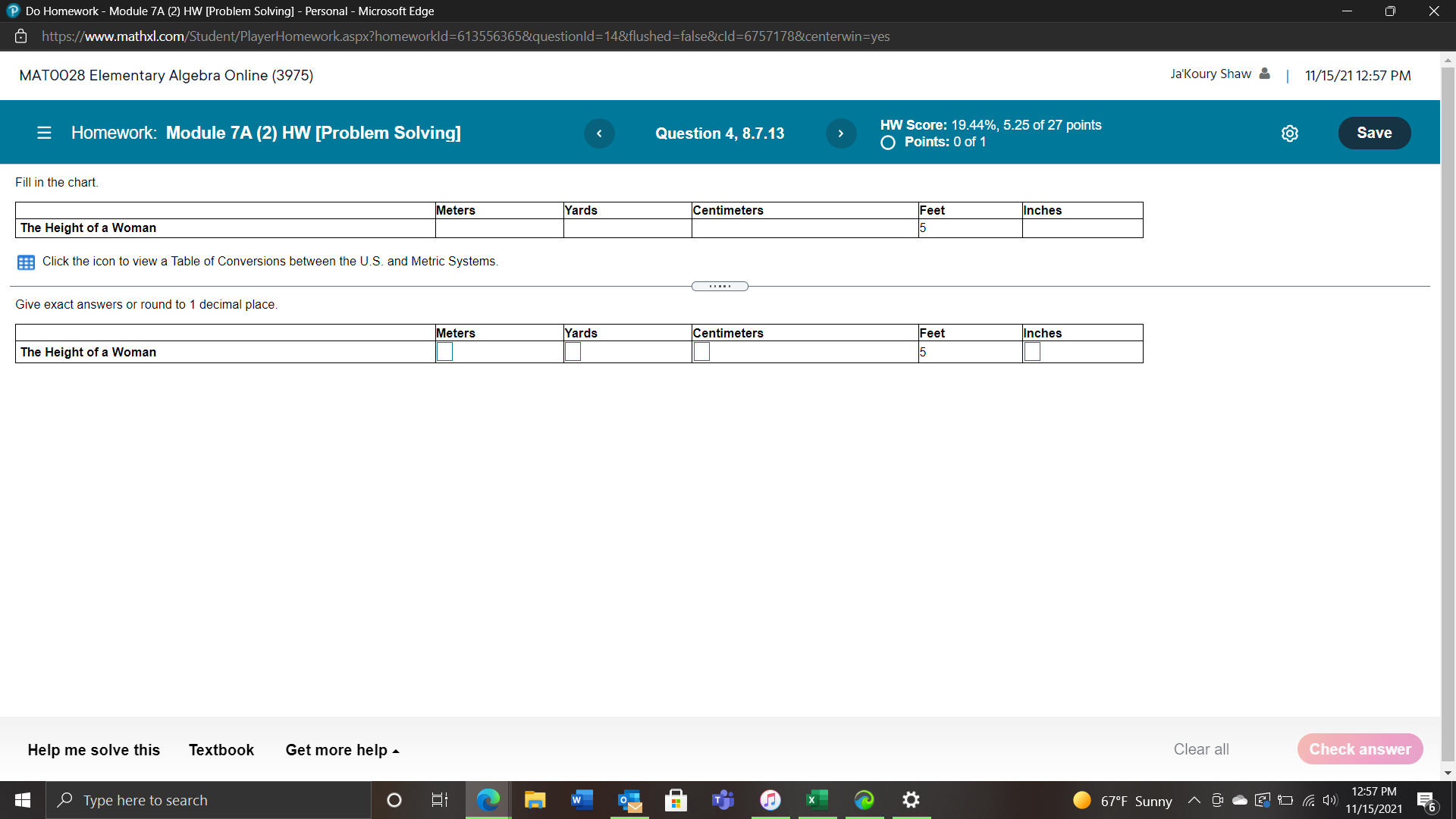Click the hamburger menu beside Homework
1456x819 pixels.
pos(44,133)
